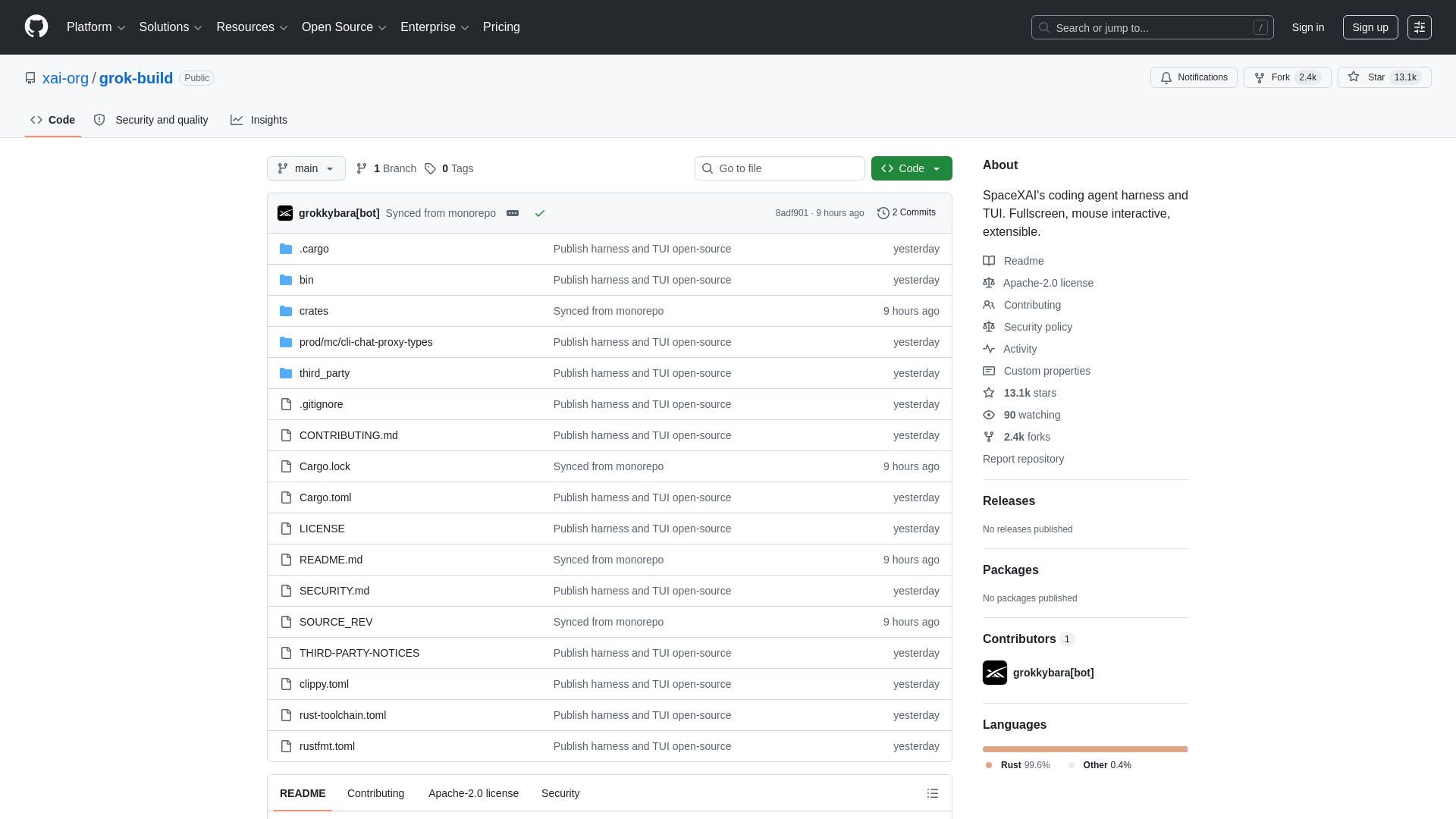Select the Apache-2.0 license tab
This screenshot has height=819, width=1456.
473,793
